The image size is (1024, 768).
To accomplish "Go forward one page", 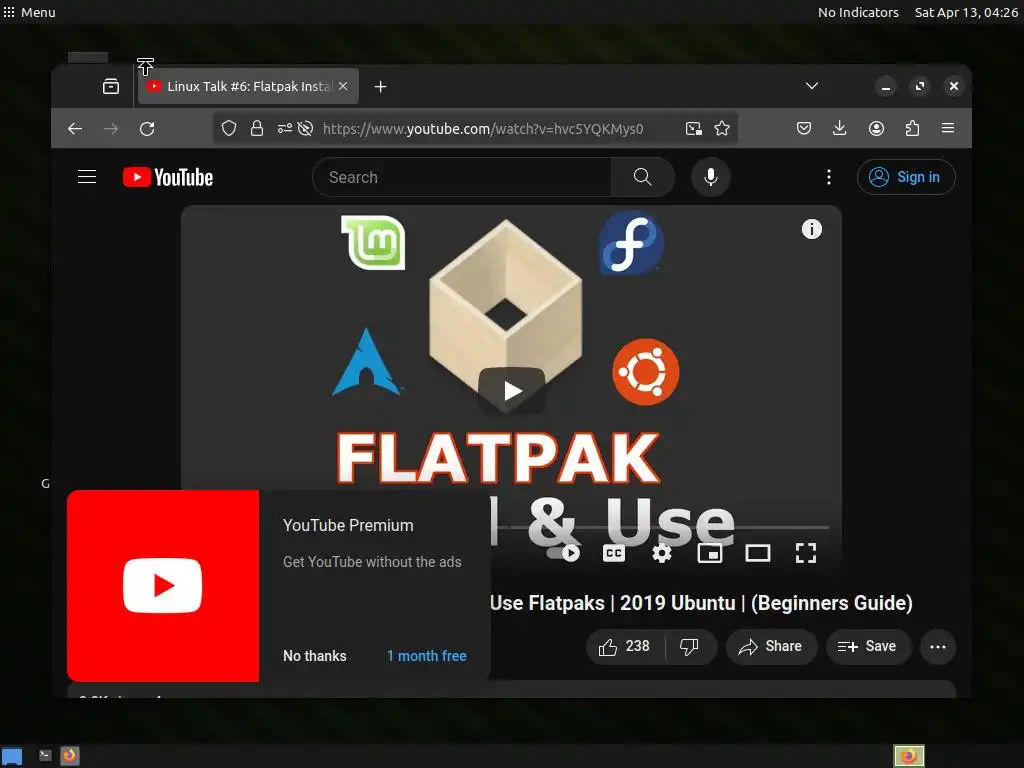I will point(111,129).
